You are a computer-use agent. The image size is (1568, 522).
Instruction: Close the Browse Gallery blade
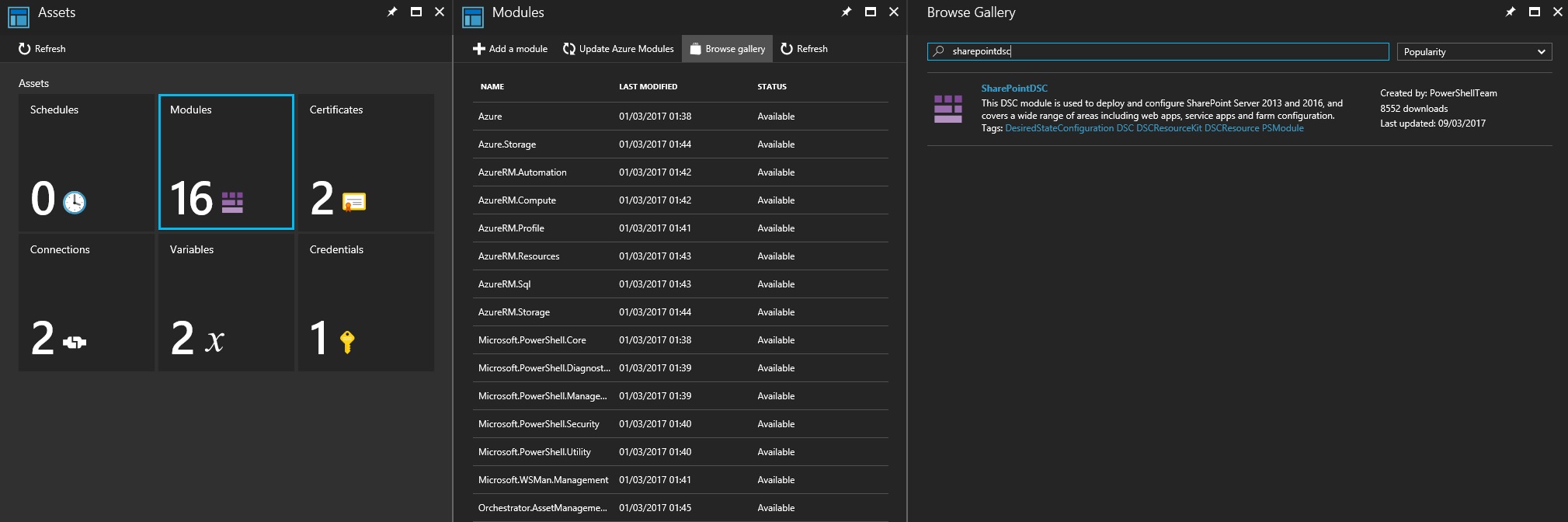1558,12
